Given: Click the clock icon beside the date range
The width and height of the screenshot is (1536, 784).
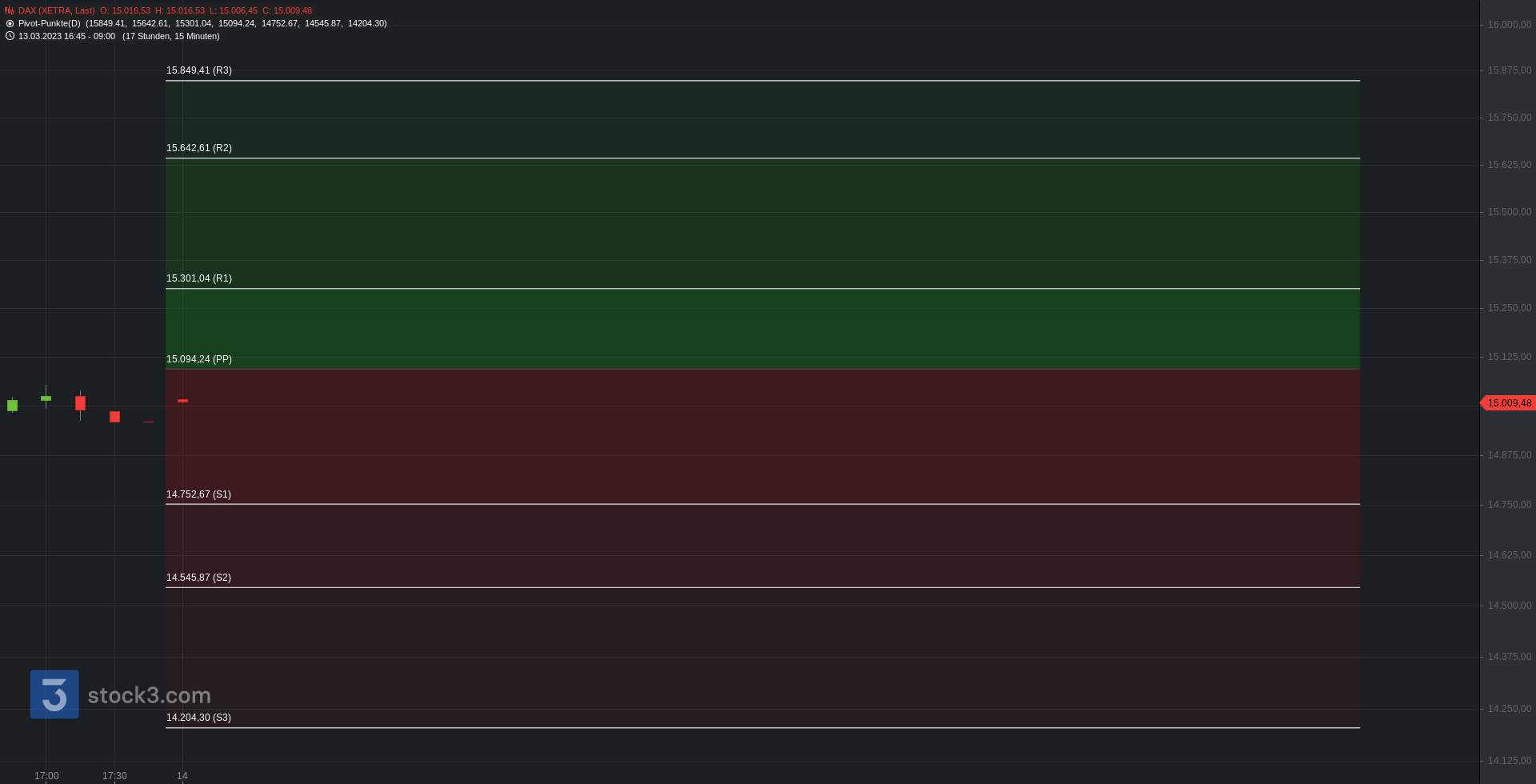Looking at the screenshot, I should point(10,36).
